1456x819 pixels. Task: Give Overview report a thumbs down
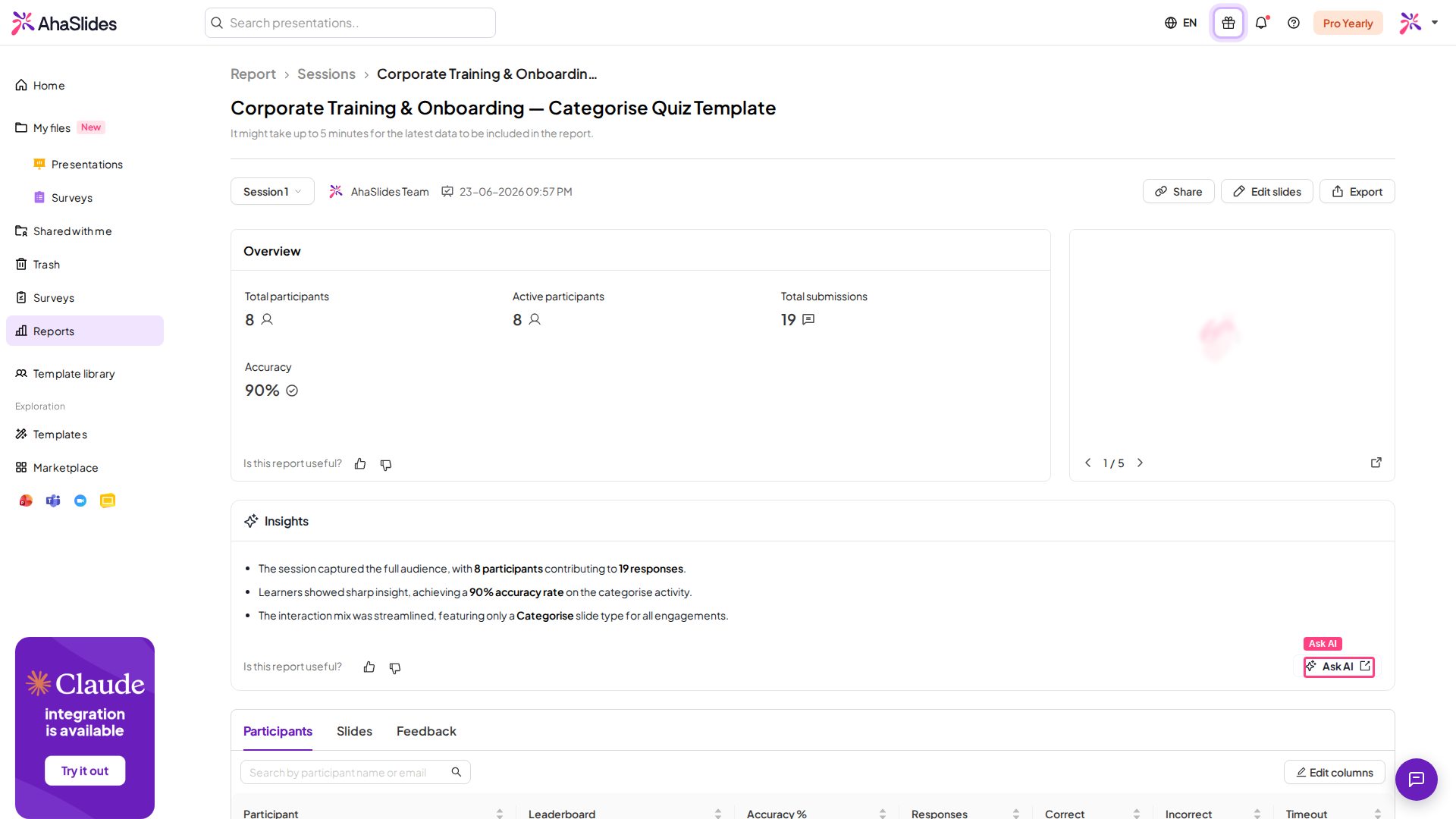click(x=386, y=464)
